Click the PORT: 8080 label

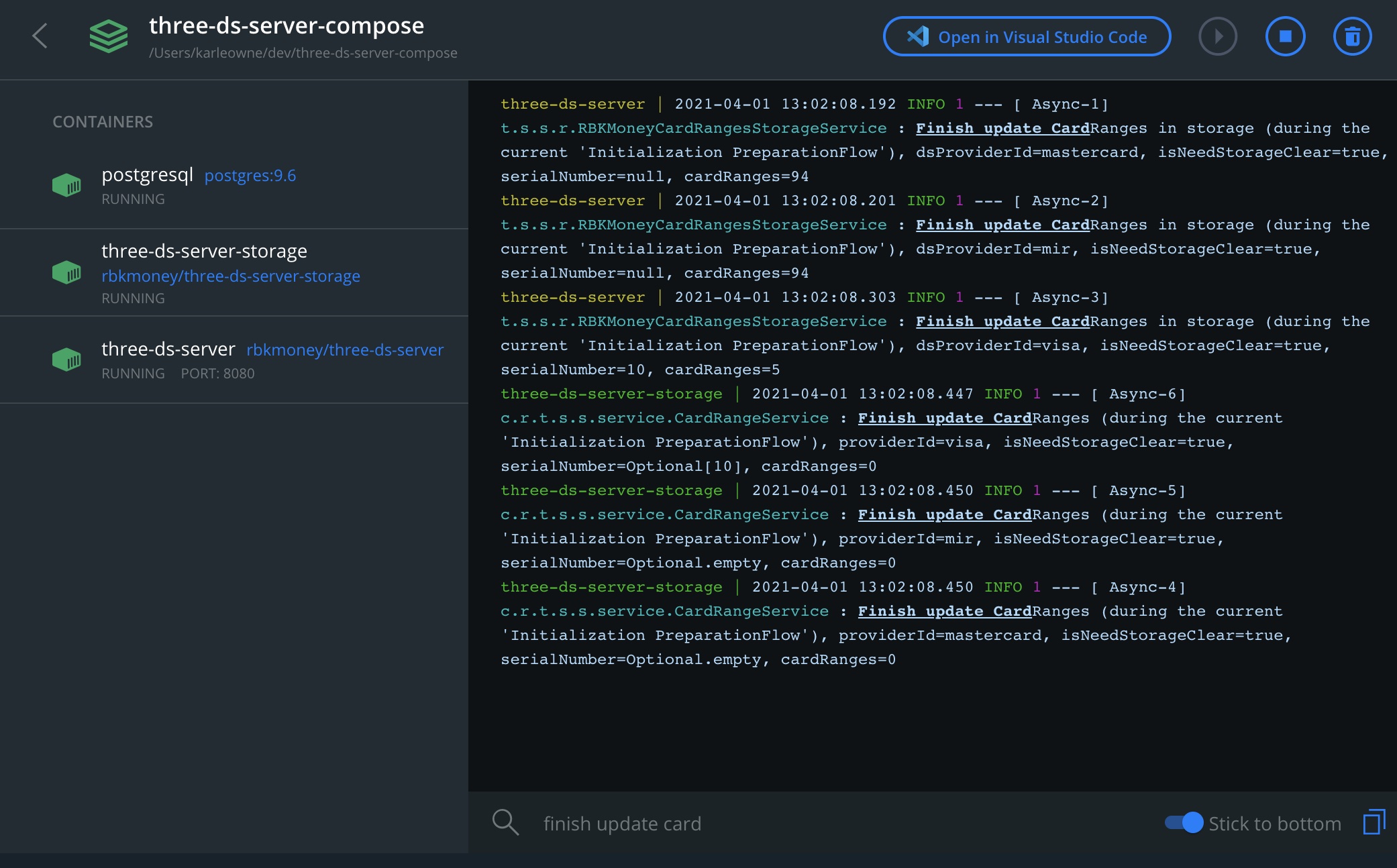coord(217,374)
